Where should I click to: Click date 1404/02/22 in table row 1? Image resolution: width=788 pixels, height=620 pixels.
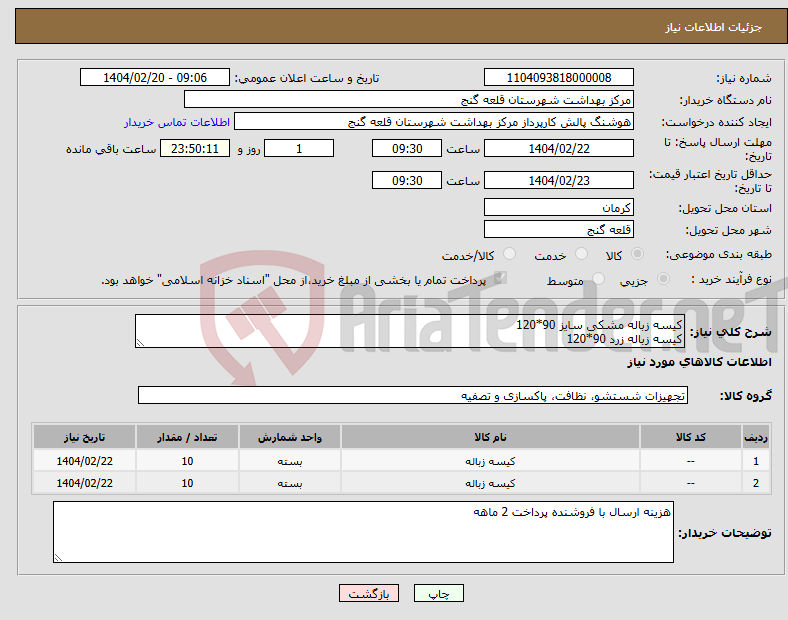click(x=84, y=461)
